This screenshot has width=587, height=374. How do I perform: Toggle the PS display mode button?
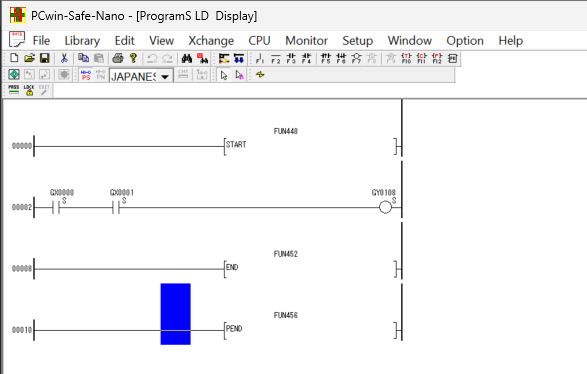tap(86, 75)
